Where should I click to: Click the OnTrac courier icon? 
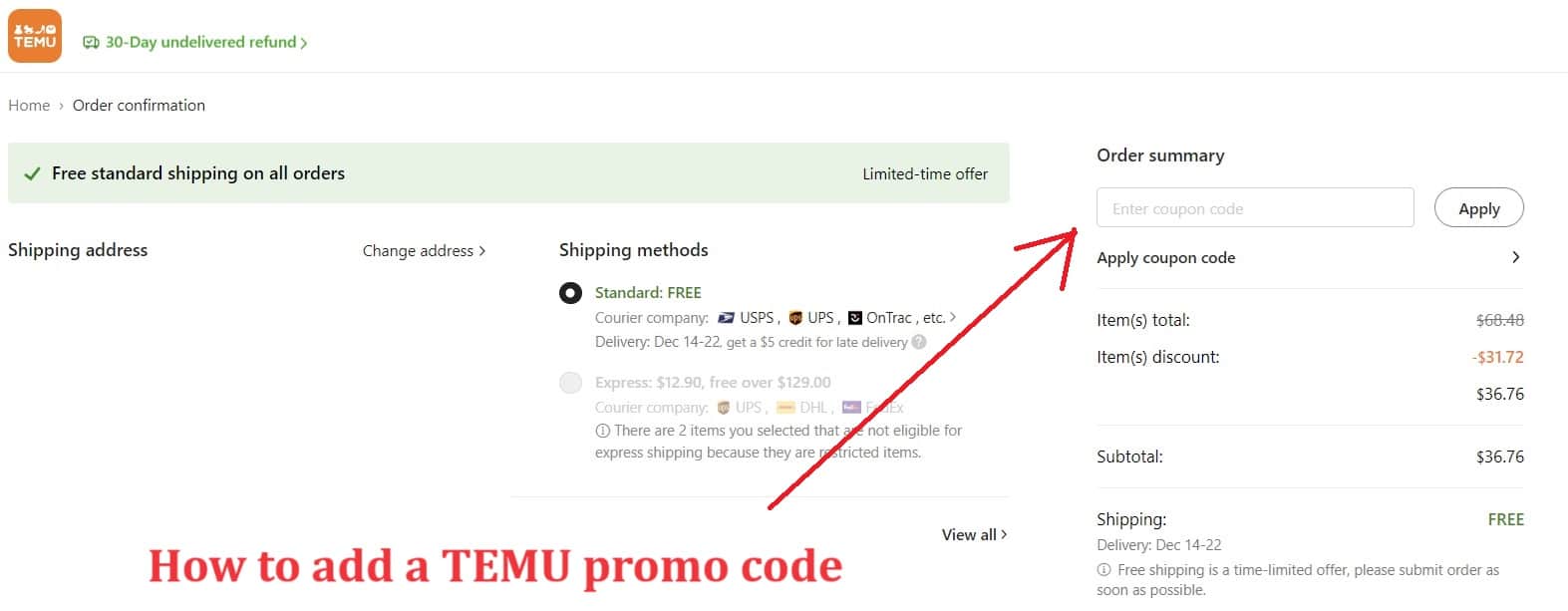pos(855,318)
